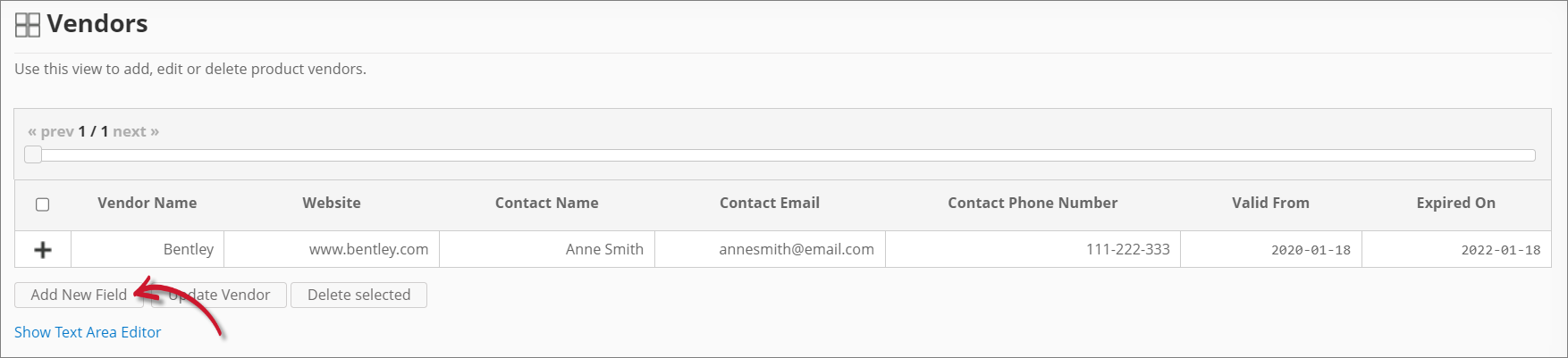Sort by Website column header
This screenshot has width=1568, height=358.
(332, 204)
